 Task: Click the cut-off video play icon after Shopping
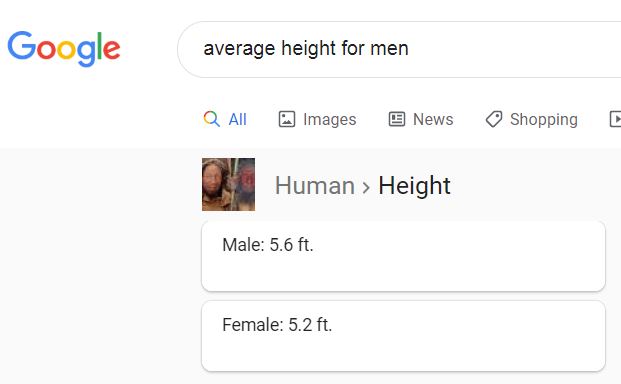coord(615,119)
